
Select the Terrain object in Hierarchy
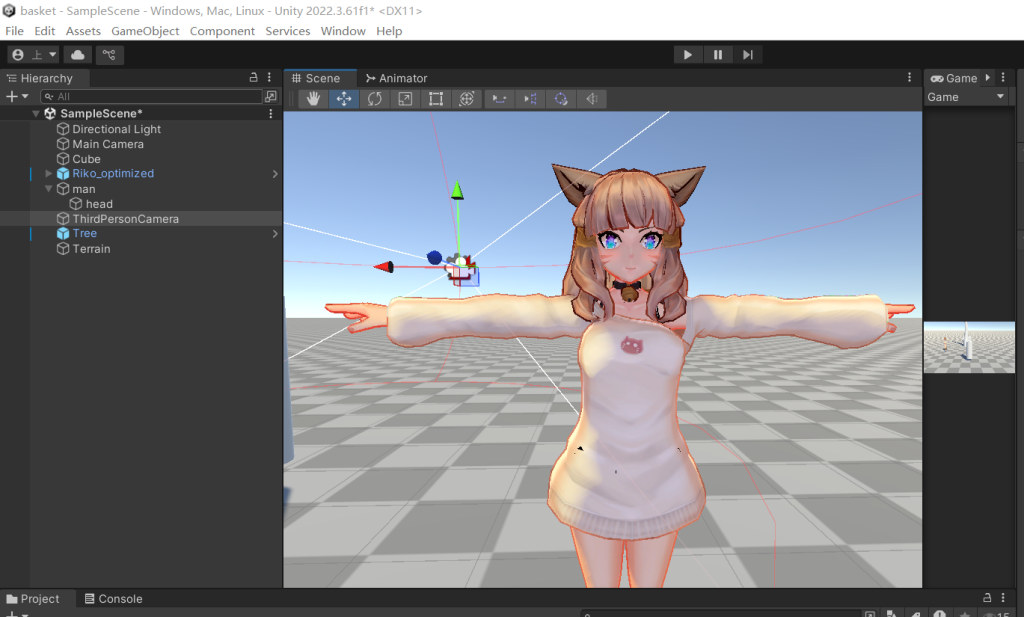tap(91, 249)
